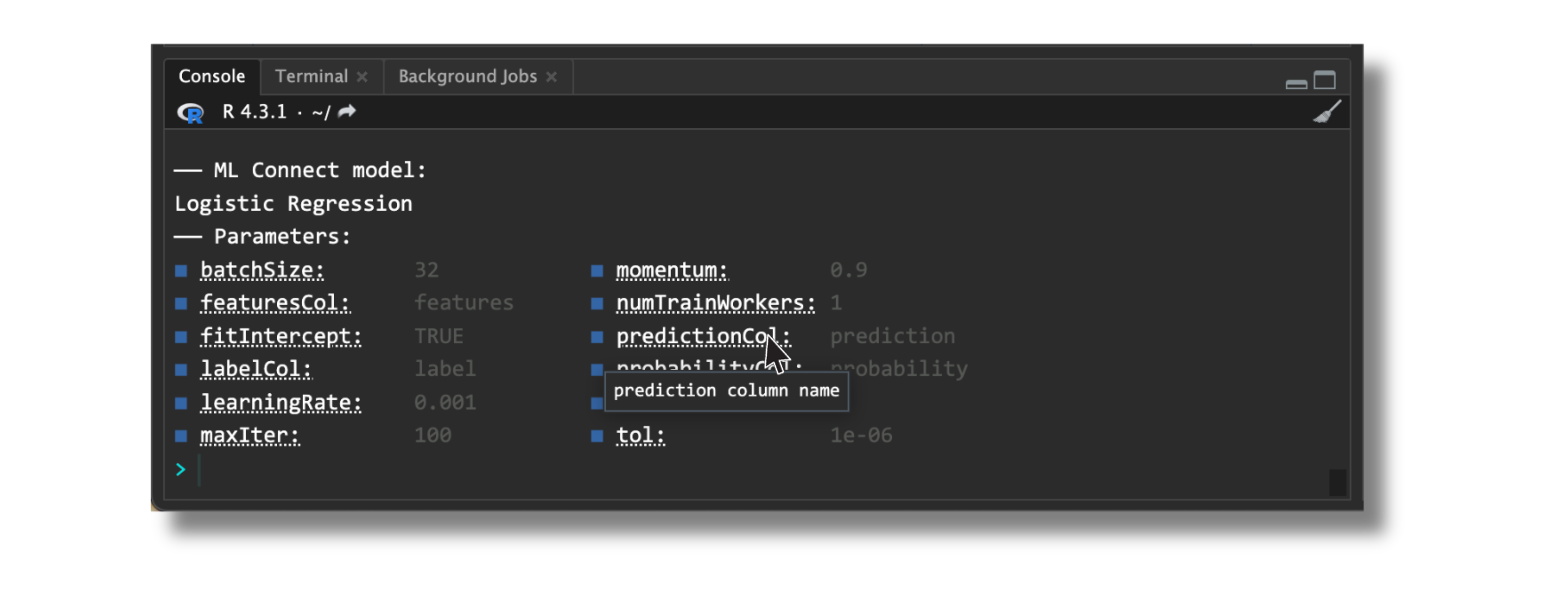
Task: Click the blue marker beside tol
Action: click(597, 436)
